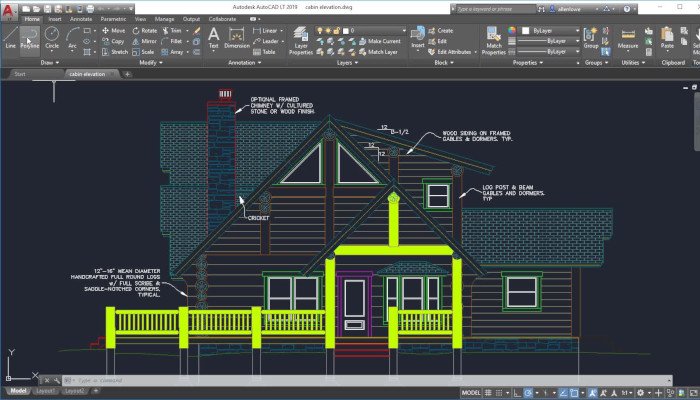Open the object color ByLayer dropdown
This screenshot has height=400, width=700.
coord(550,30)
